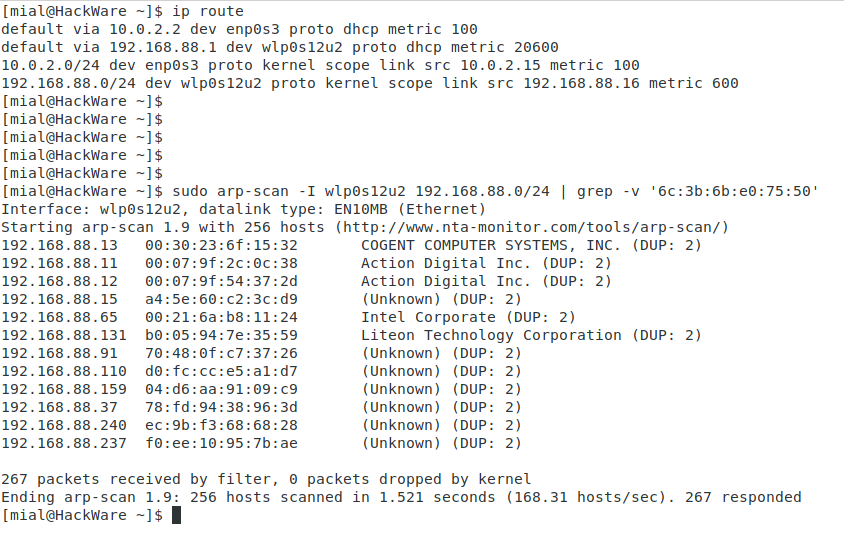Click the 'Ending arp-scan 1.9' summary line
The image size is (844, 540).
click(400, 497)
